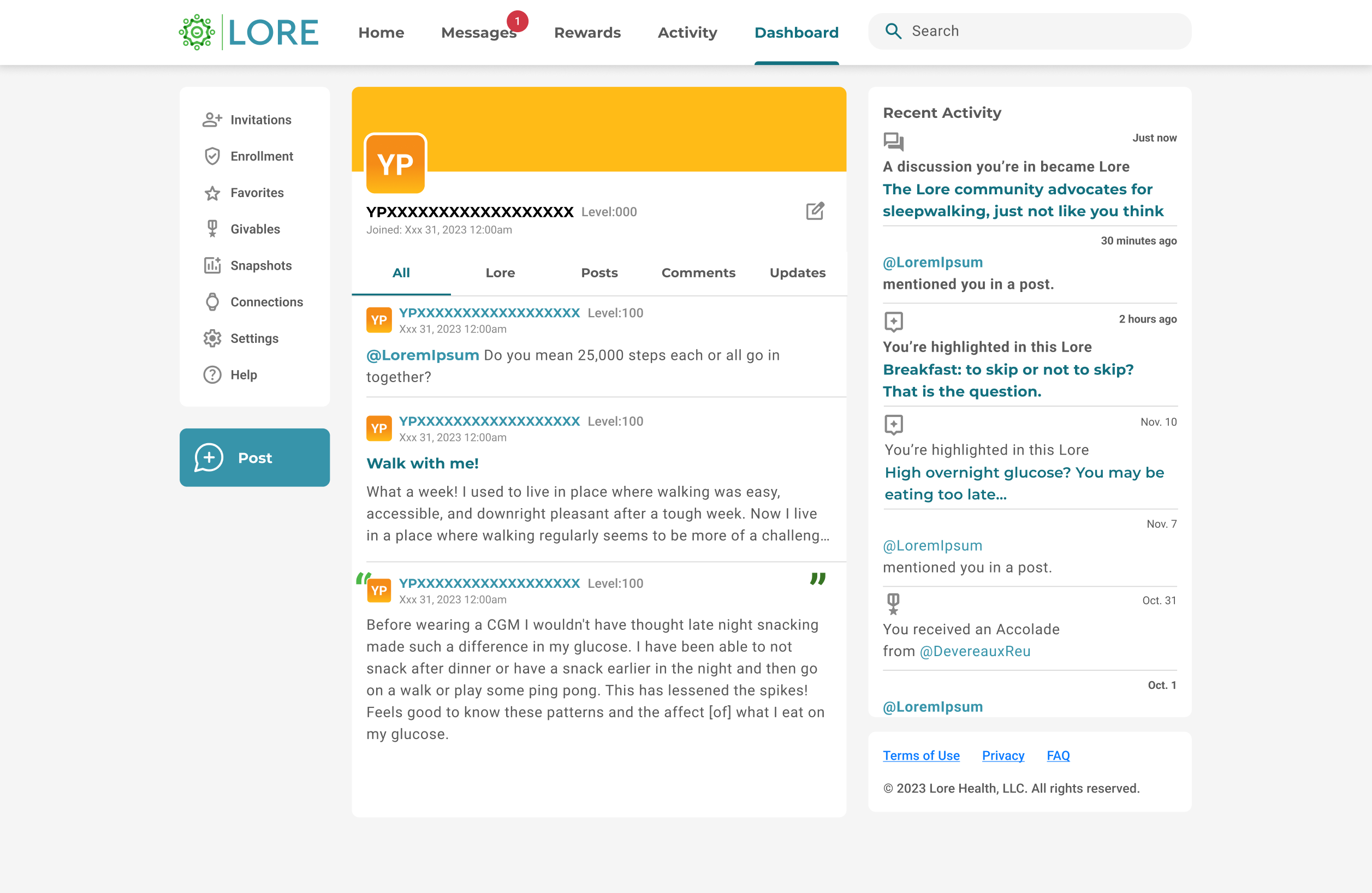The height and width of the screenshot is (893, 1372).
Task: Click the Settings gear icon
Action: tap(212, 338)
